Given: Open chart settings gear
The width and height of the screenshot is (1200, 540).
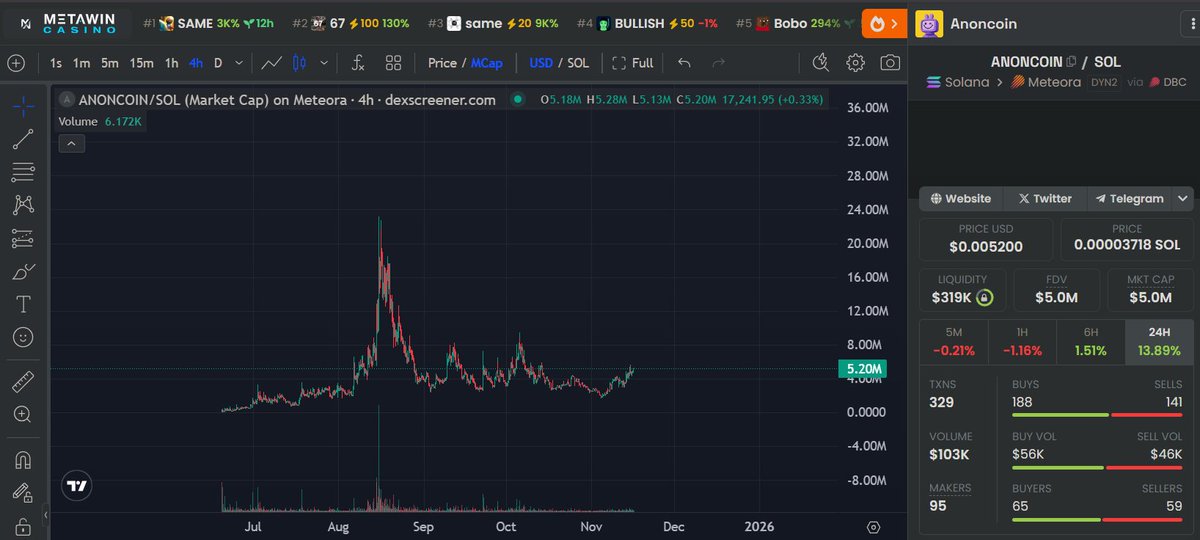Looking at the screenshot, I should coord(855,63).
